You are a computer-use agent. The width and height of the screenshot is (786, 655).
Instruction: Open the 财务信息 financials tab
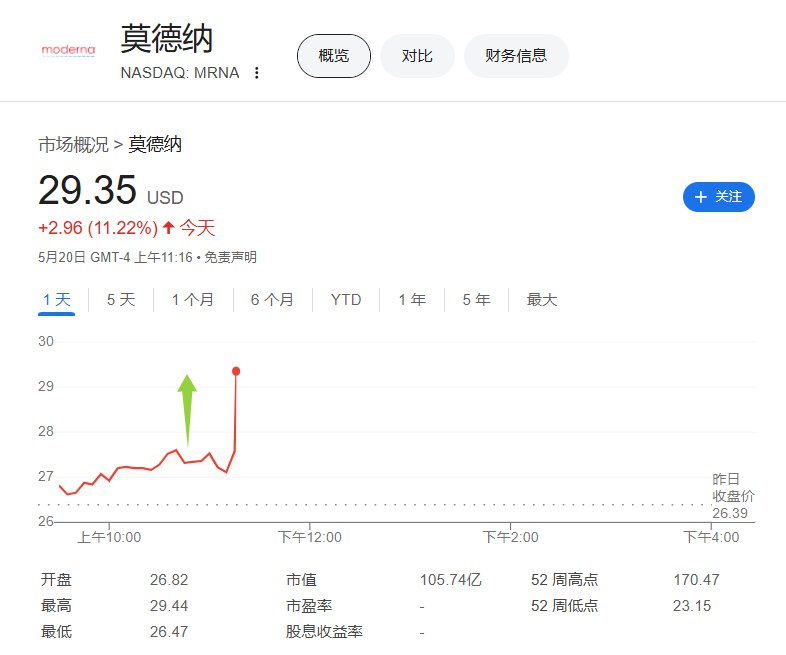click(x=516, y=56)
